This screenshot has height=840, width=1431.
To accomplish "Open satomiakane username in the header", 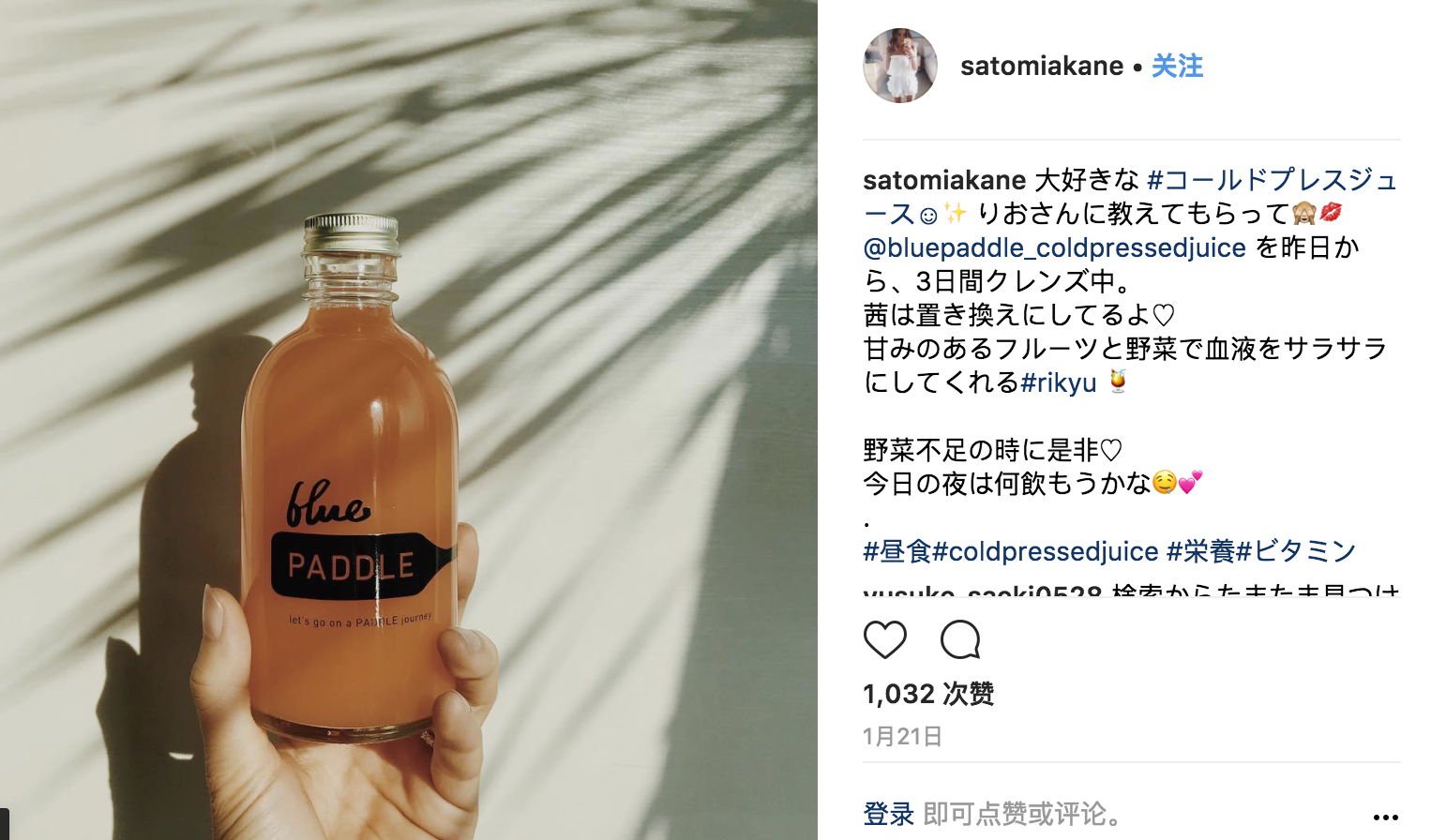I will tap(1042, 66).
